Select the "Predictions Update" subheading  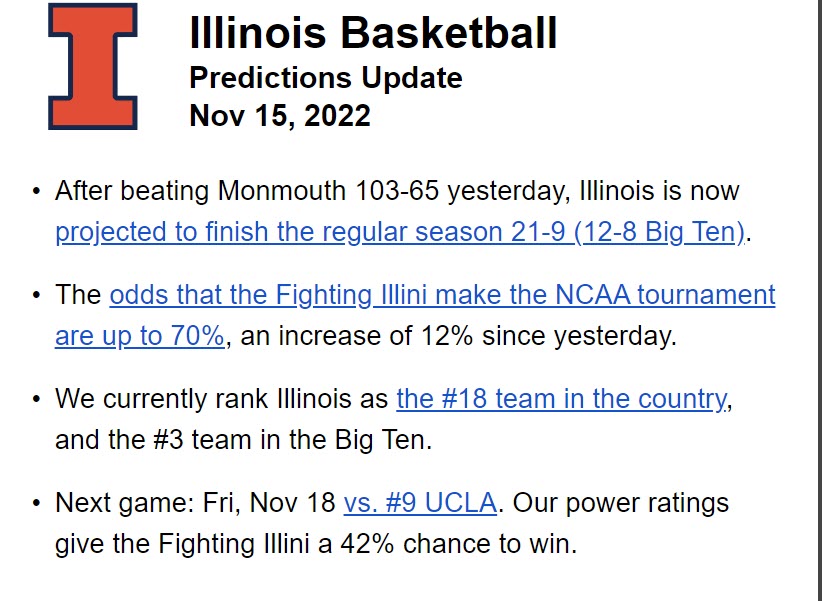tap(325, 78)
